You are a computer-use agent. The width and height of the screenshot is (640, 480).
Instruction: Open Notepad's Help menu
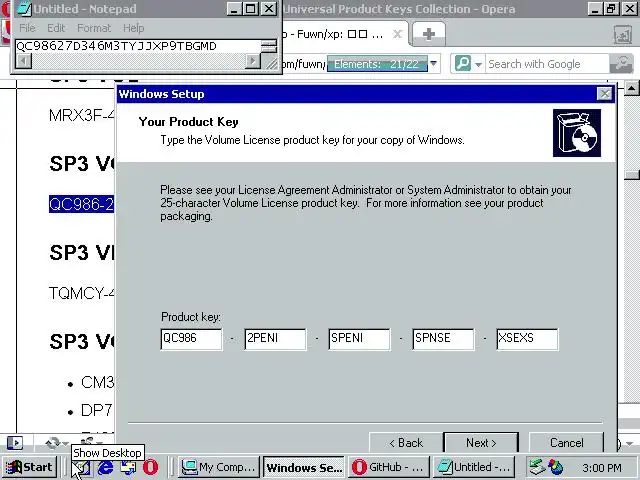(133, 28)
